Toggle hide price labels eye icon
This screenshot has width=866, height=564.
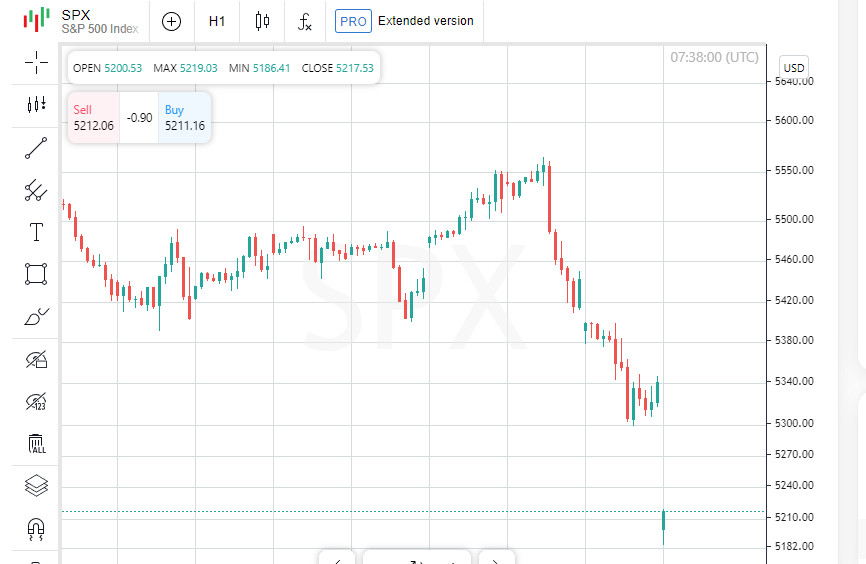36,402
